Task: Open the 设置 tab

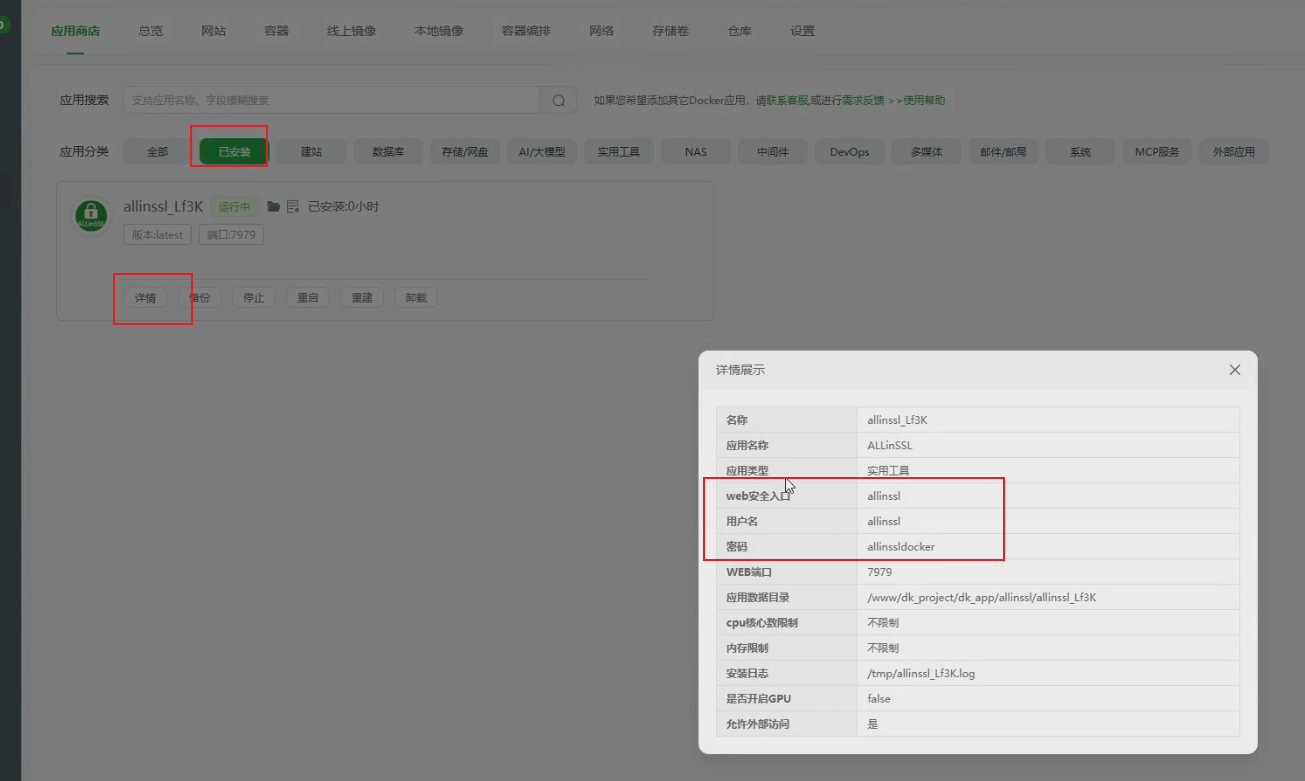Action: [802, 30]
